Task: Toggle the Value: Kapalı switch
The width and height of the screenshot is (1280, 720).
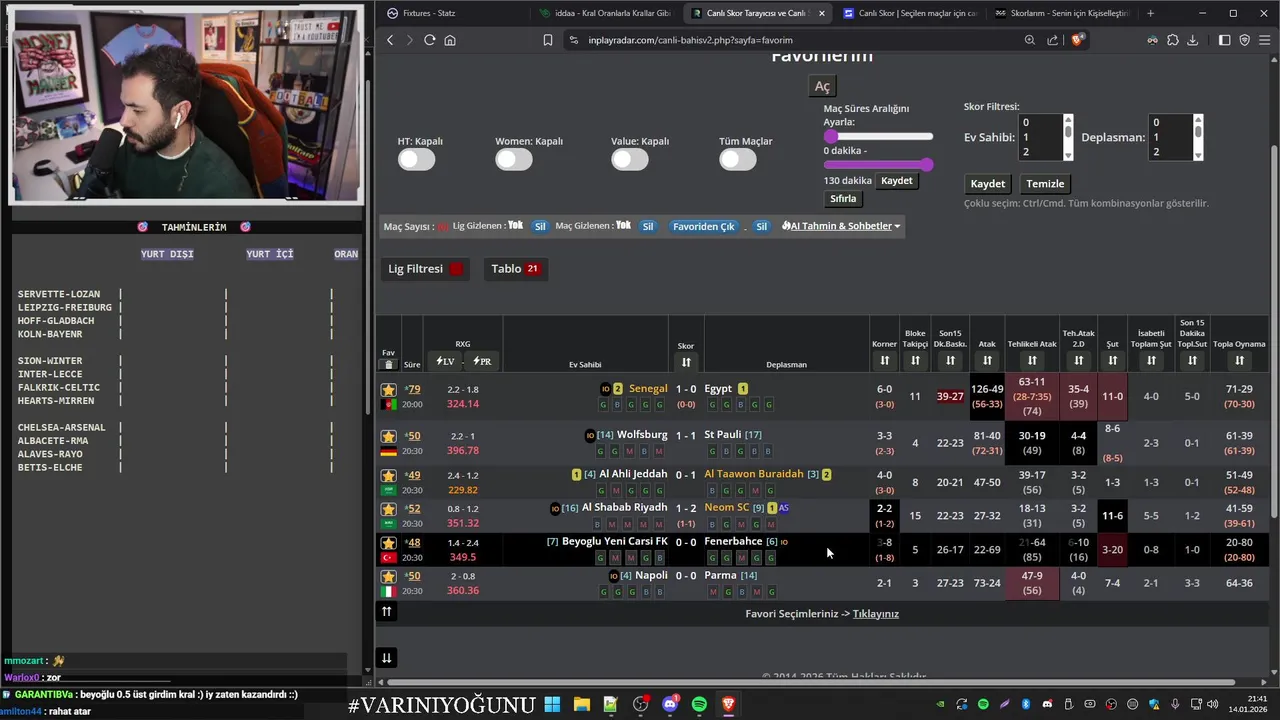Action: (x=630, y=159)
